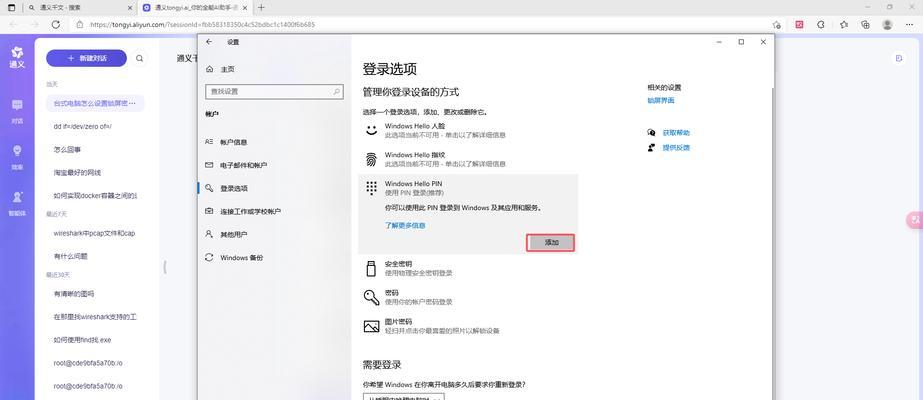Open chat 如何实现docker容器之间的
Viewport: 923px width, 400px height.
pyautogui.click(x=95, y=195)
